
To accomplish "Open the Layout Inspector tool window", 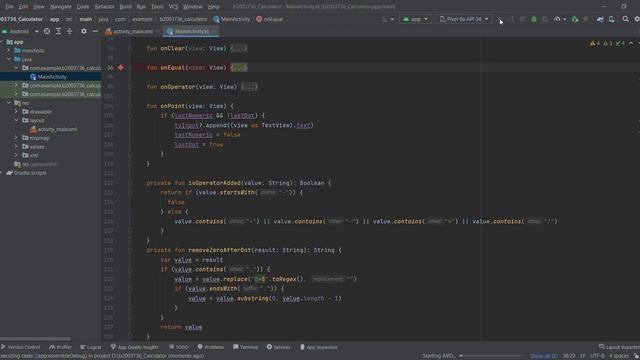I will click(619, 347).
